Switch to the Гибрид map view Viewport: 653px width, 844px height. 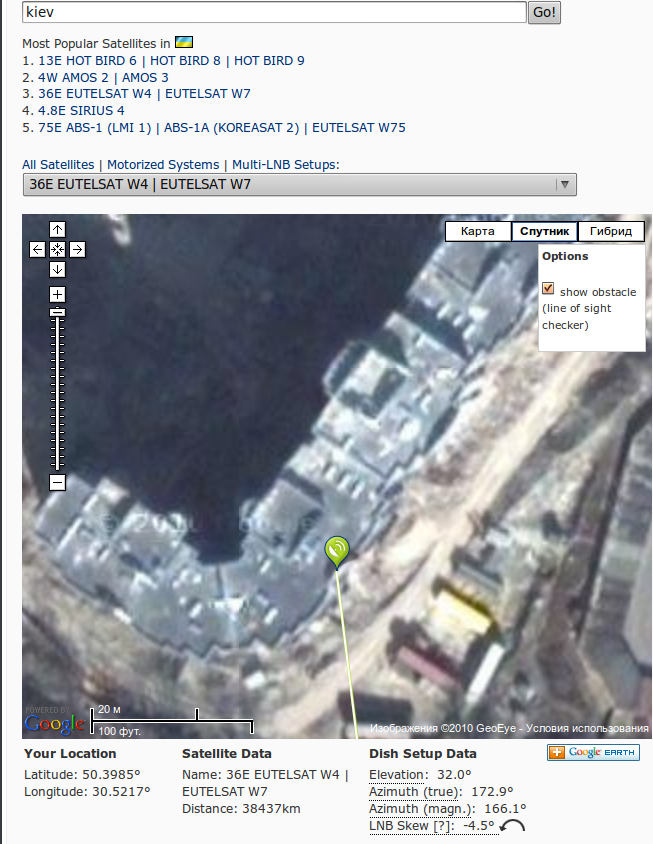[x=610, y=231]
